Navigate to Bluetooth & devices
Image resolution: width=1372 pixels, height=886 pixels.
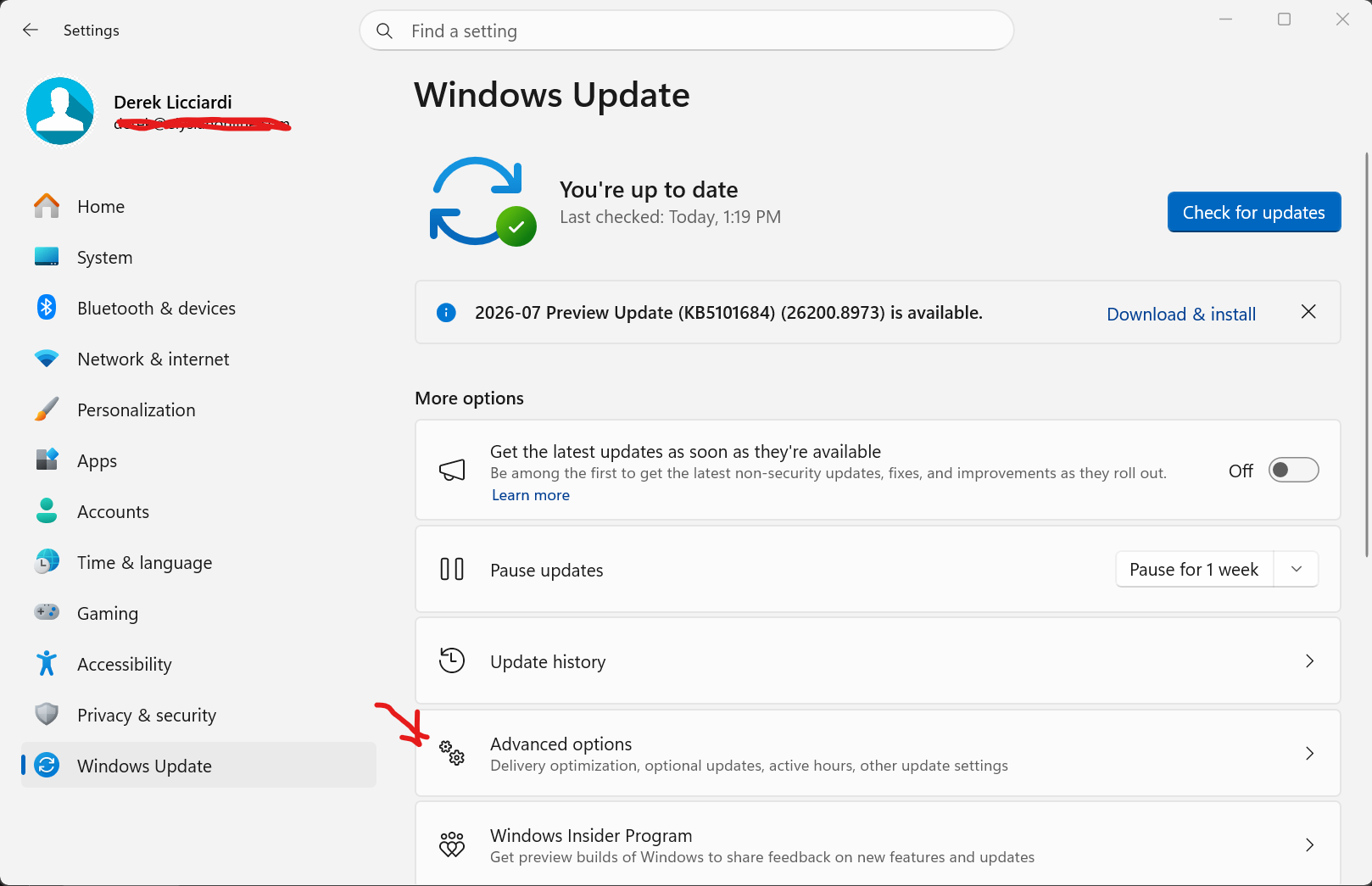pos(198,308)
